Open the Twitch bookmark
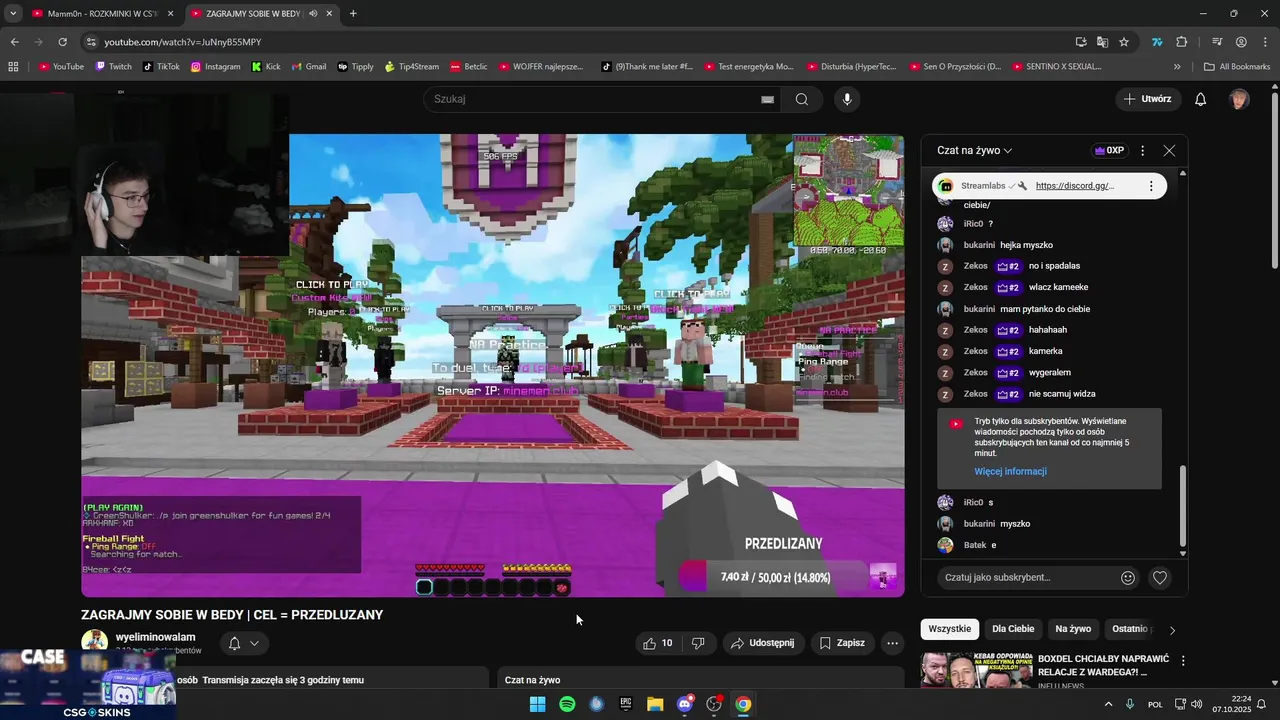The height and width of the screenshot is (720, 1280). pyautogui.click(x=113, y=67)
